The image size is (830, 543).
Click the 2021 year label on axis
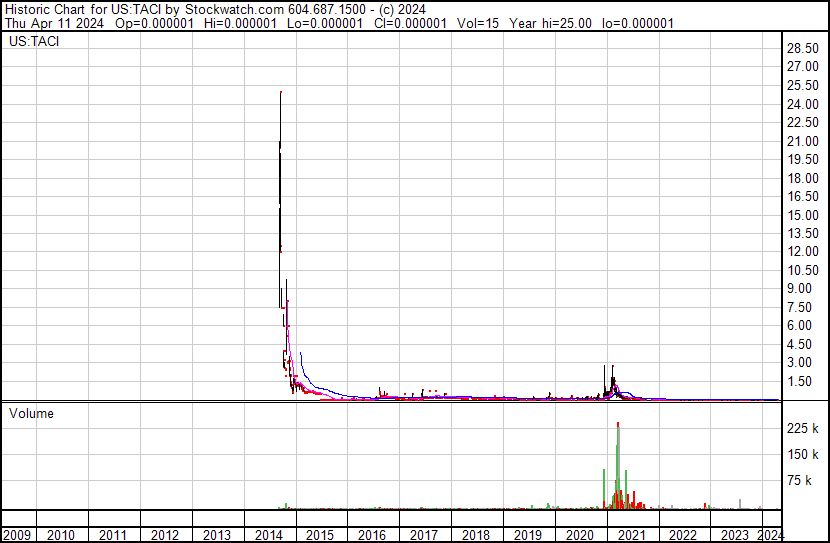631,535
